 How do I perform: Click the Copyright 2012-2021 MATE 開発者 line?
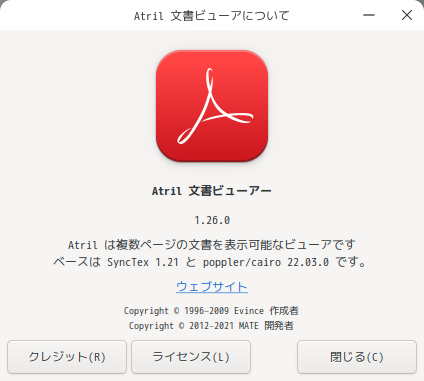[x=211, y=326]
